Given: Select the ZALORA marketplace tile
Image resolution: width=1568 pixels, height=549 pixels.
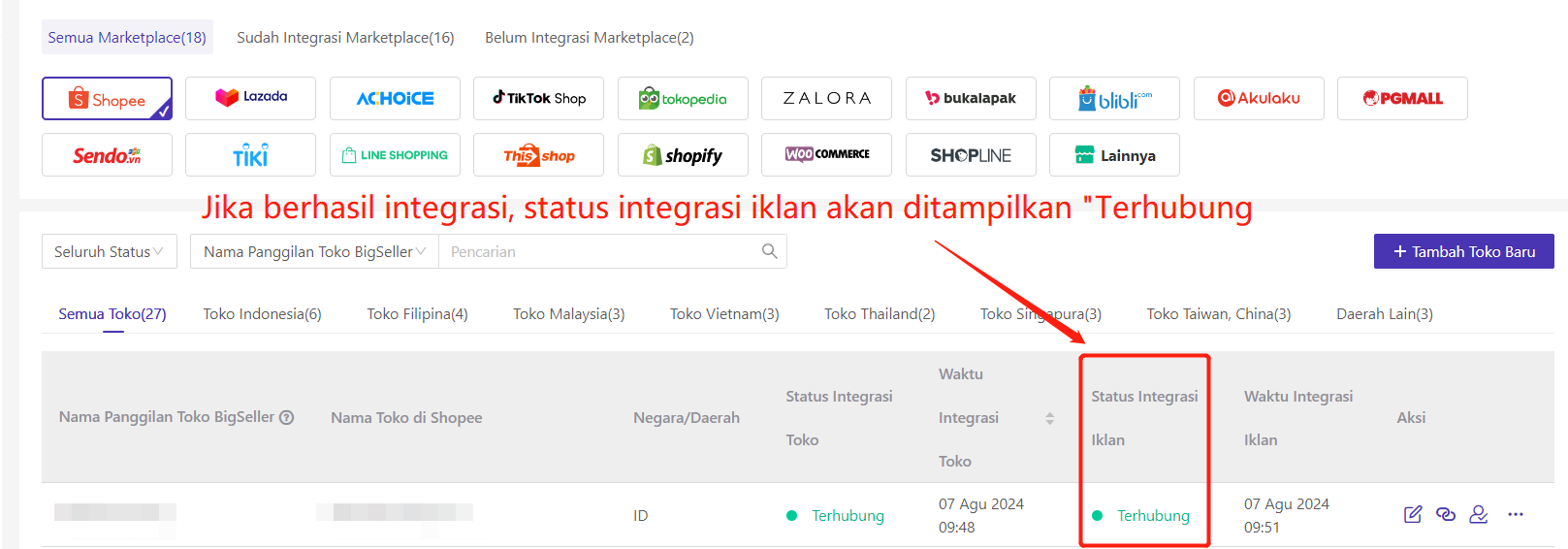Looking at the screenshot, I should pos(826,99).
